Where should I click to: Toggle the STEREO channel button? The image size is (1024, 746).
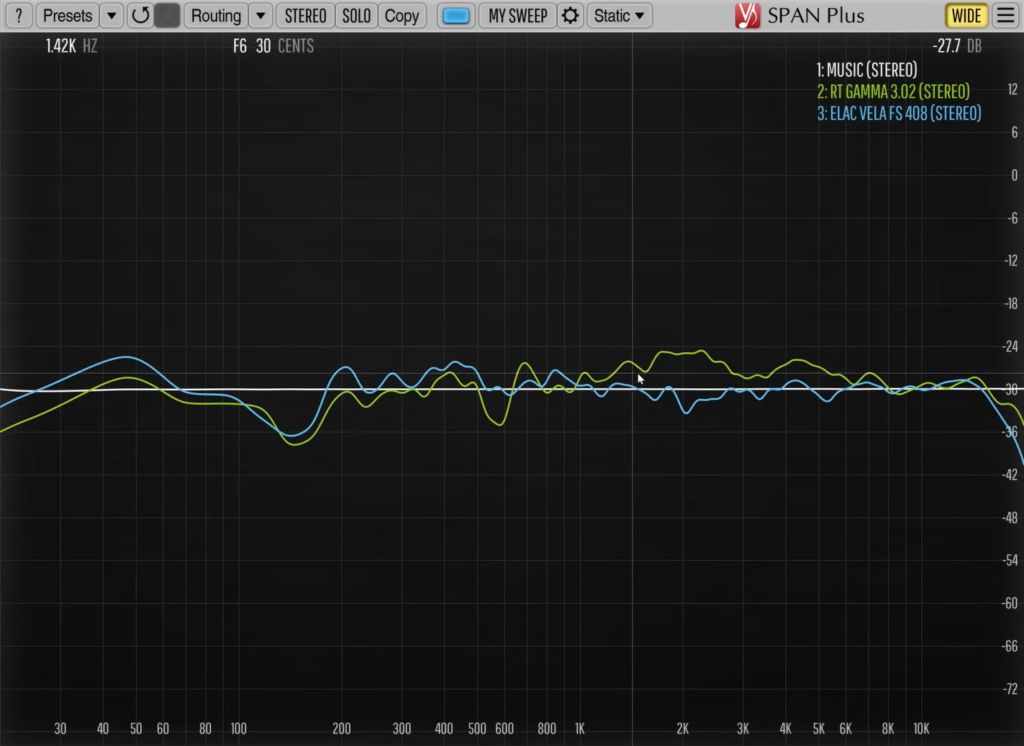pyautogui.click(x=305, y=16)
